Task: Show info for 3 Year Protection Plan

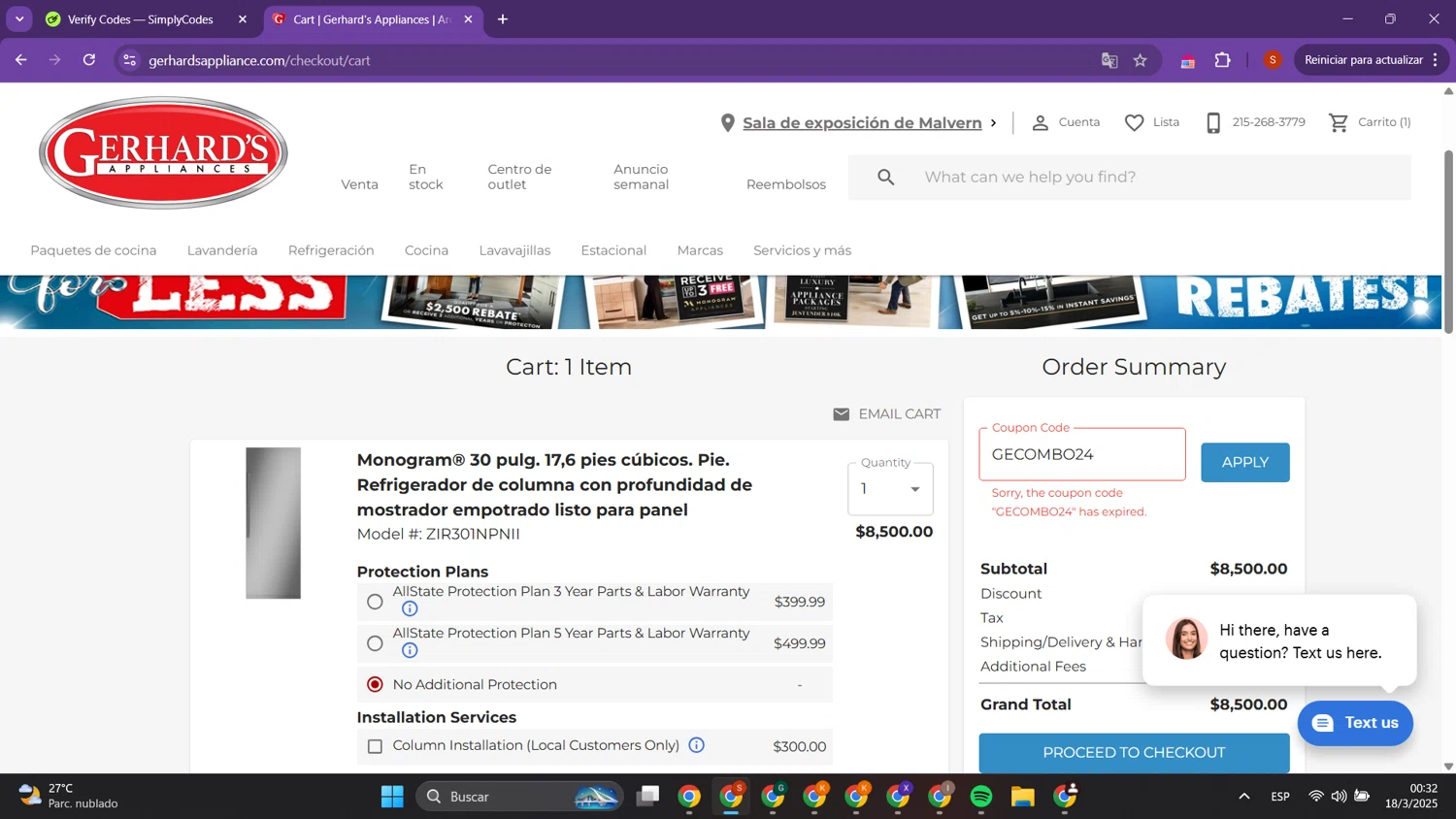Action: pyautogui.click(x=410, y=608)
